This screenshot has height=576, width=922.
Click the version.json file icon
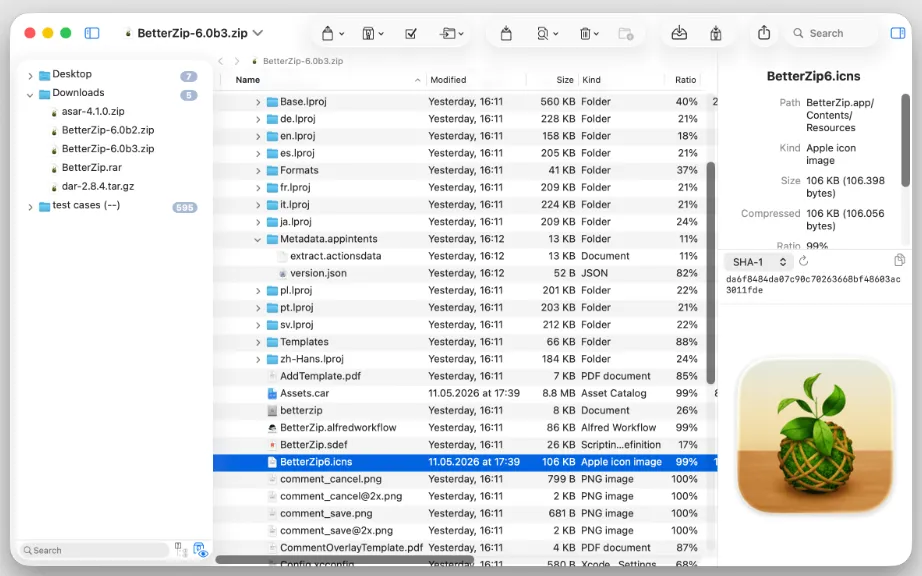(282, 273)
